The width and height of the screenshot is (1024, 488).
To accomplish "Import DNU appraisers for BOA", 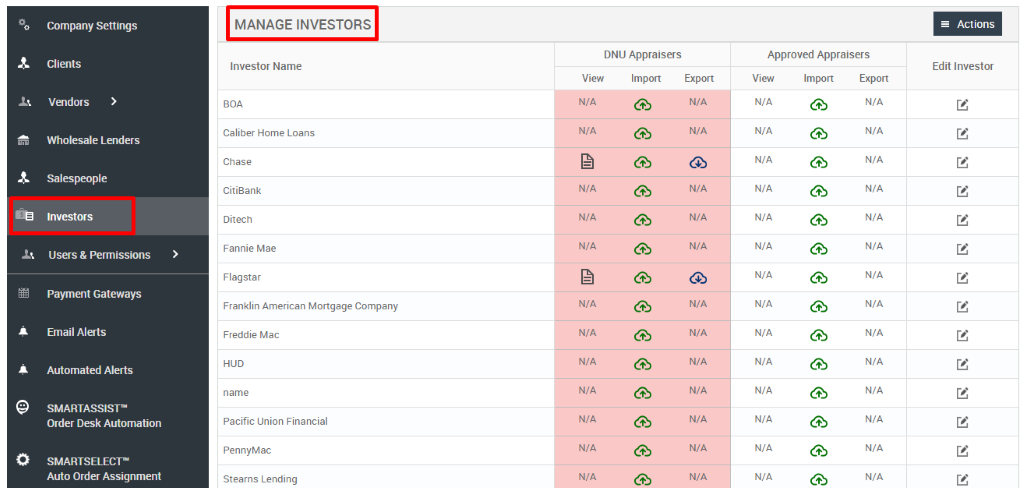I will (x=643, y=105).
